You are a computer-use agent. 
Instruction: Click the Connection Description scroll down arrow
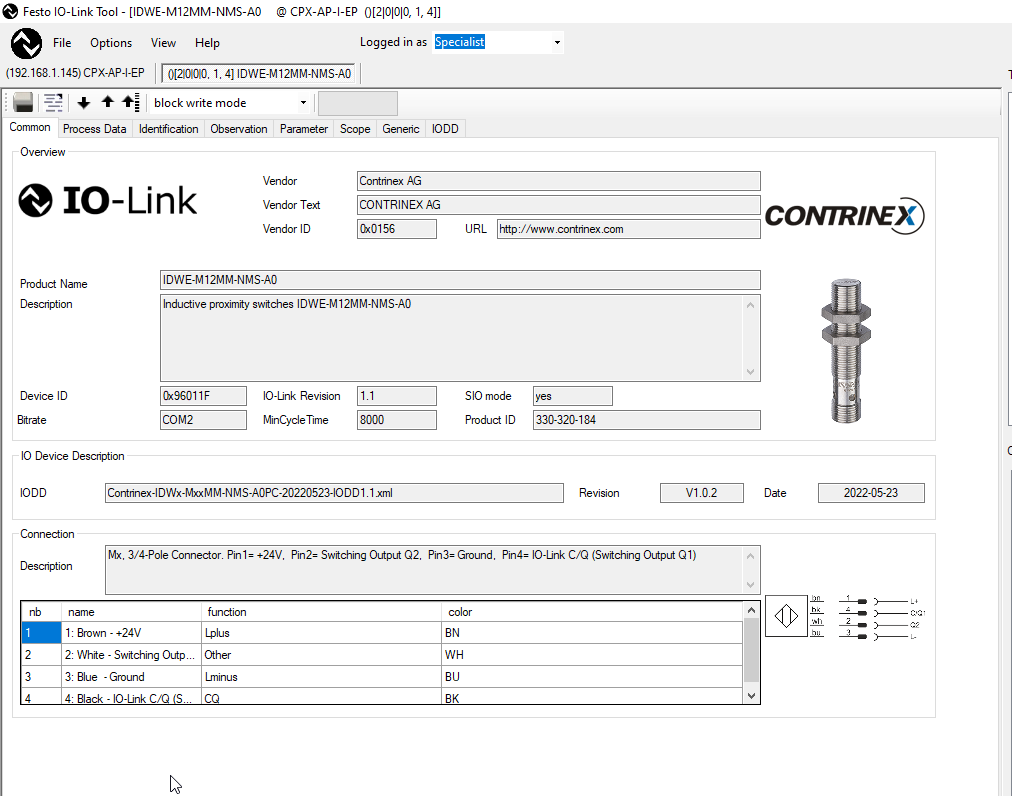click(751, 584)
